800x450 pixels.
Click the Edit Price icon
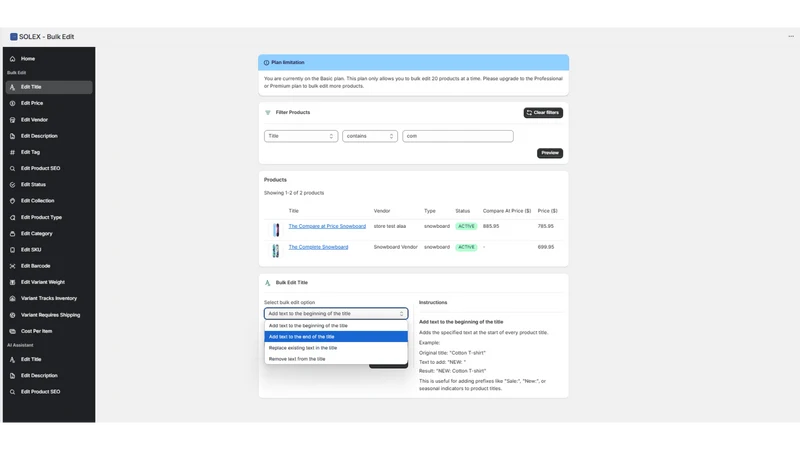(12, 103)
